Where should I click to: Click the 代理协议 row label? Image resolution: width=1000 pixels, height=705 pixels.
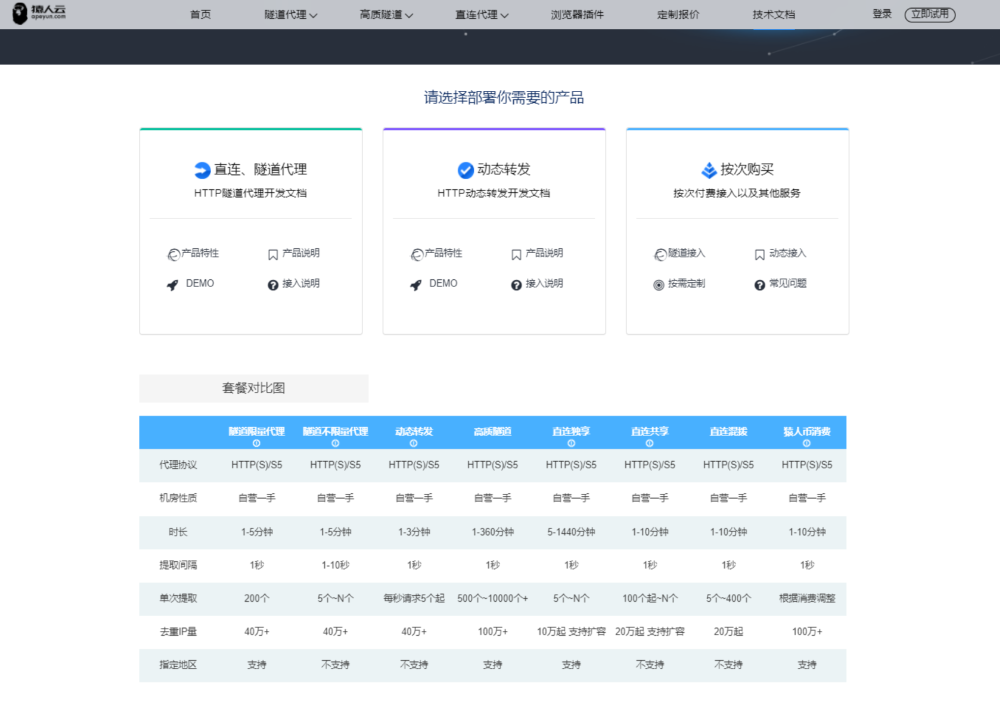tap(178, 465)
